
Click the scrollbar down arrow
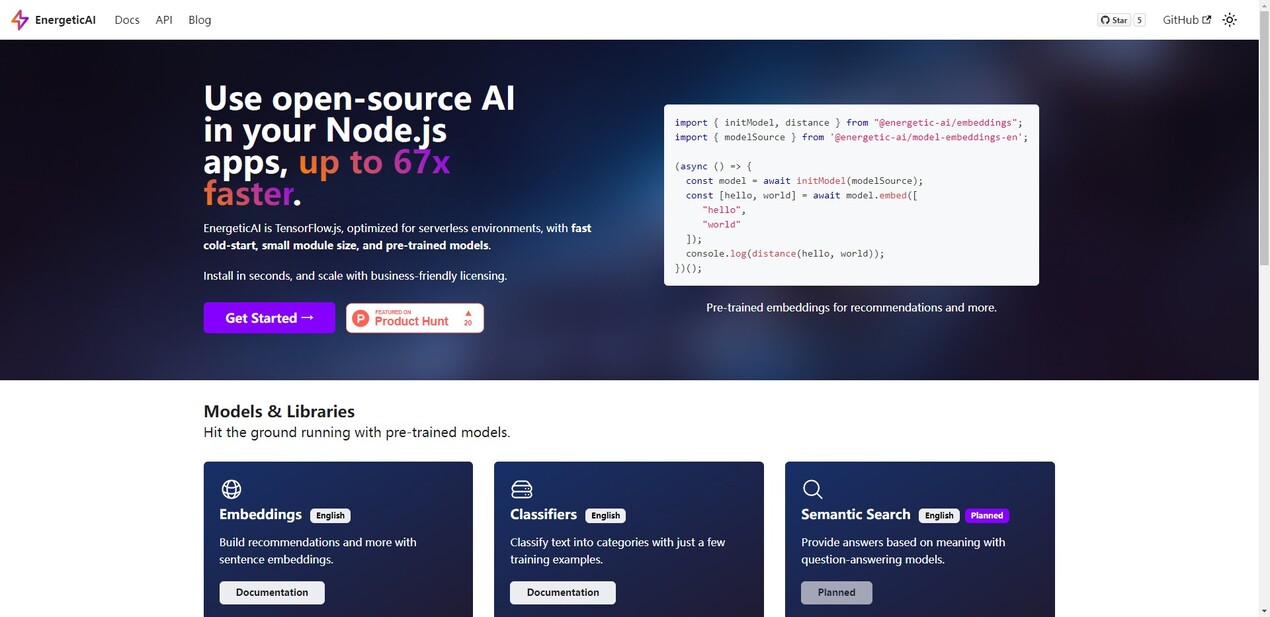pyautogui.click(x=1264, y=610)
